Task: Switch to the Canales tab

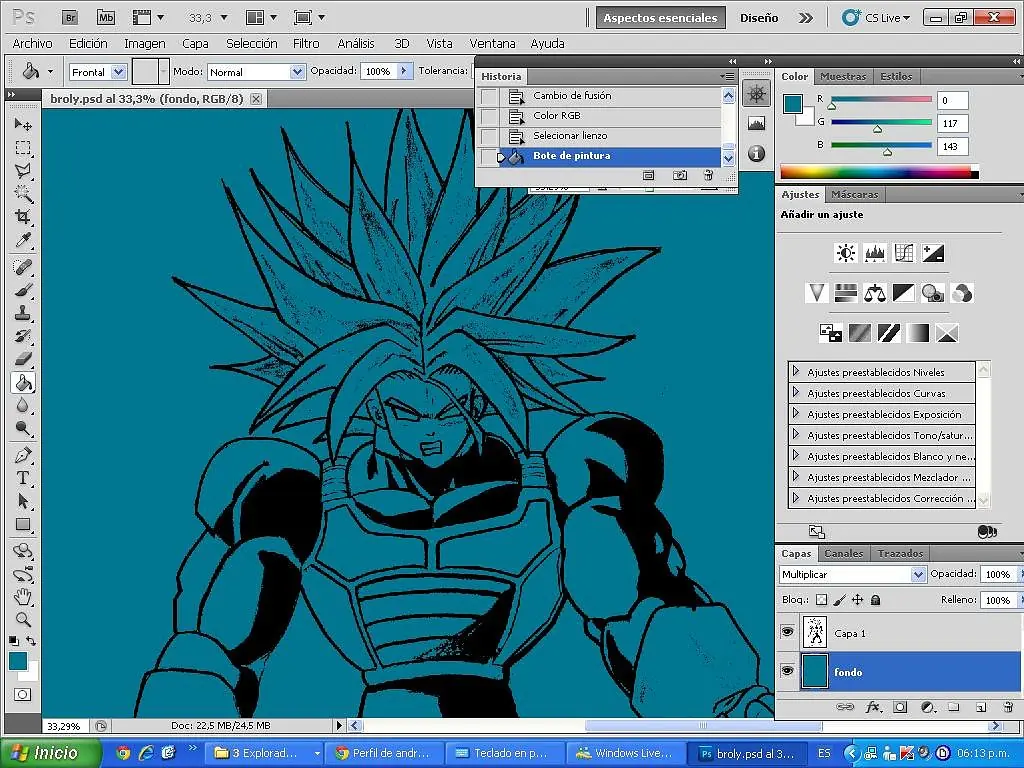Action: [x=844, y=553]
